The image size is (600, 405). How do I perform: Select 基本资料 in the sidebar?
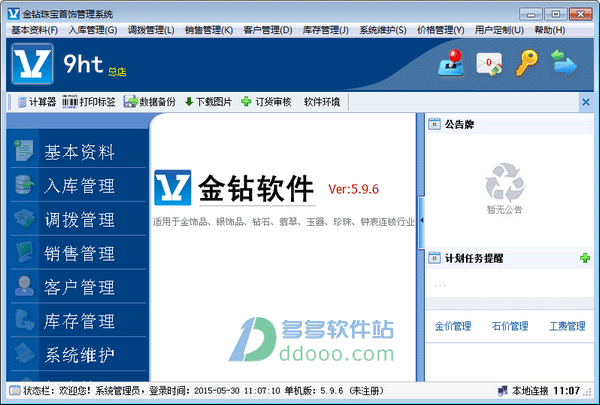[x=78, y=152]
